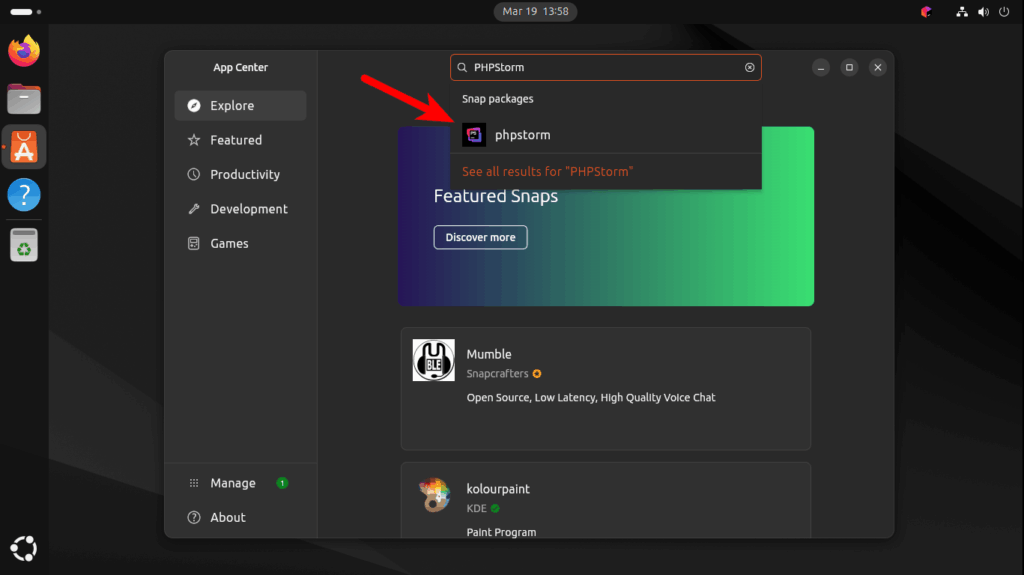Click the Featured Snaps banner heading
1024x575 pixels.
[496, 196]
